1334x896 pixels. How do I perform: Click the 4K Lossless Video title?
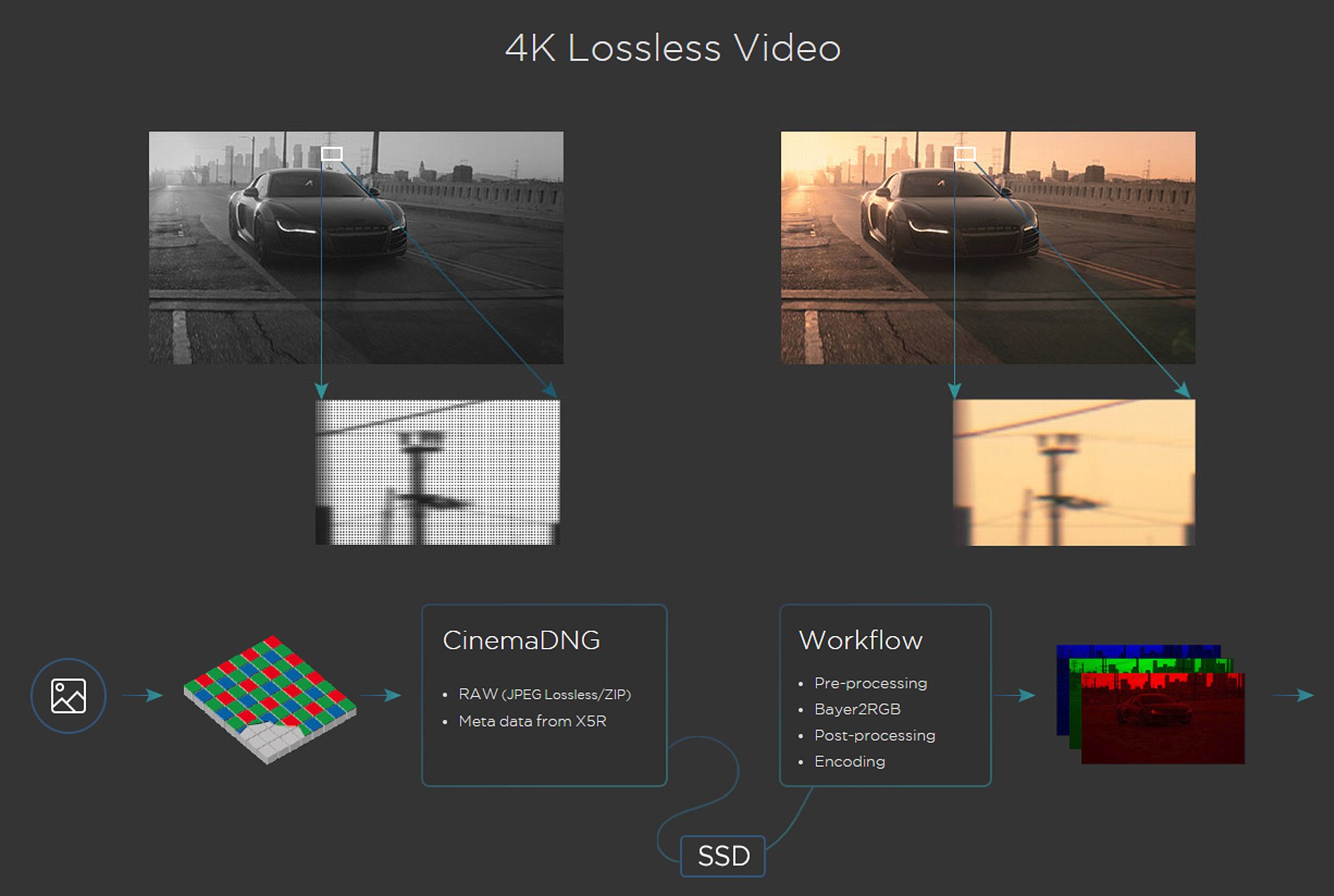pos(672,48)
